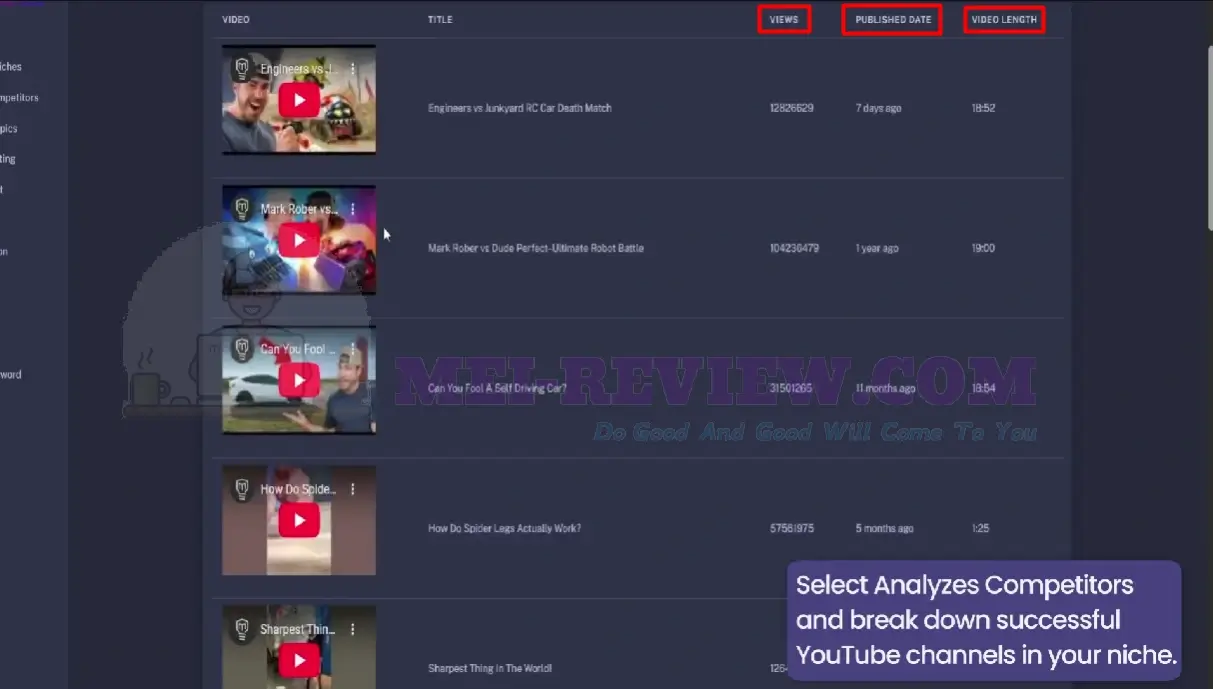Open the 'Sharpest Thin...' overlay title link

point(298,629)
